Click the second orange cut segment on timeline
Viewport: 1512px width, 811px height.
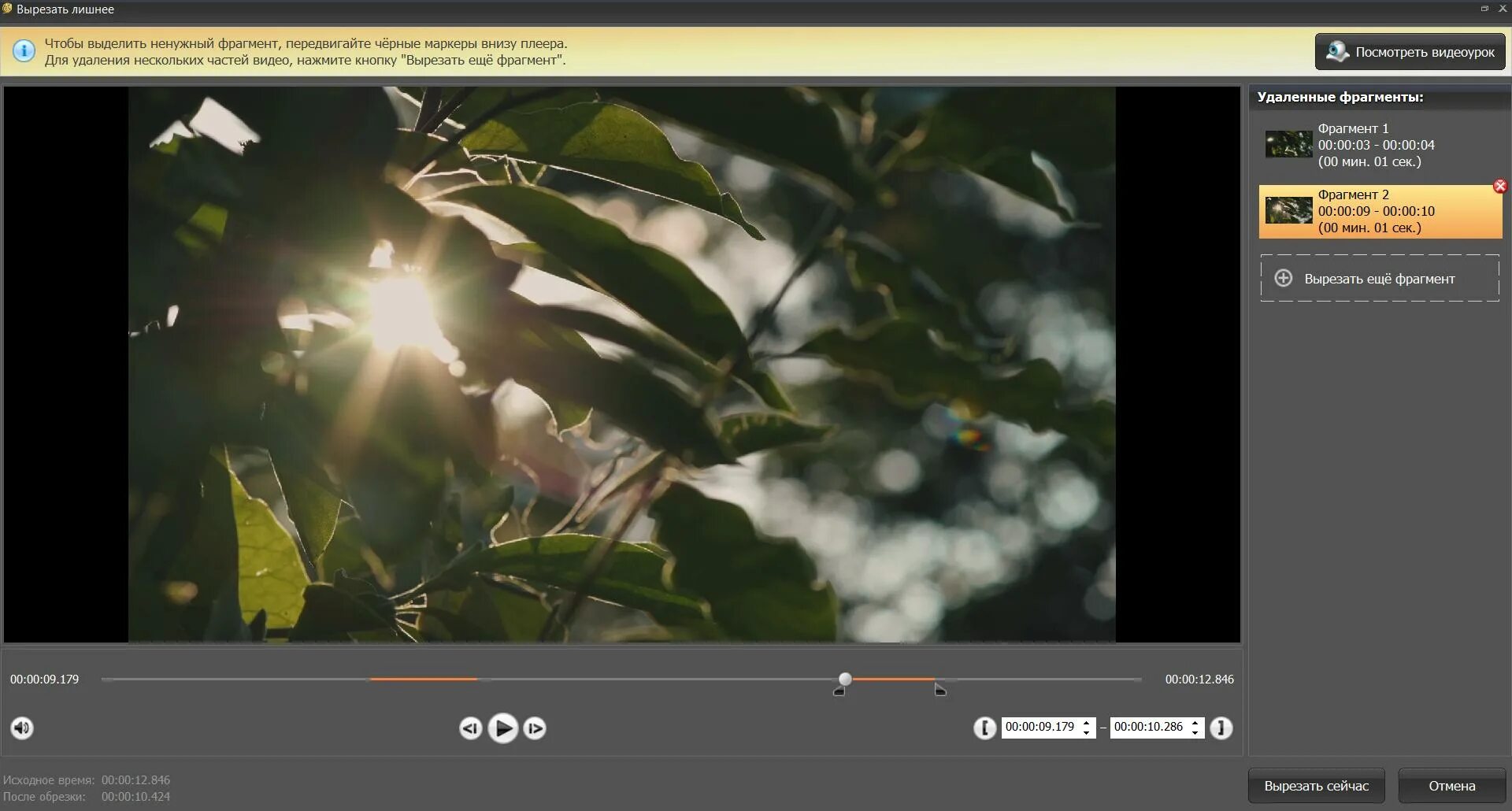pyautogui.click(x=894, y=679)
